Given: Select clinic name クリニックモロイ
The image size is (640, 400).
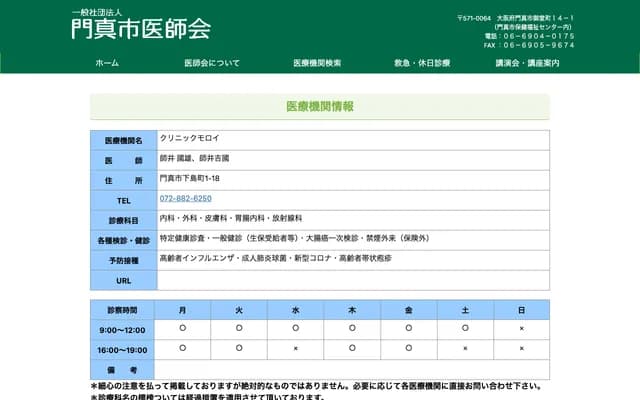Looking at the screenshot, I should 189,138.
